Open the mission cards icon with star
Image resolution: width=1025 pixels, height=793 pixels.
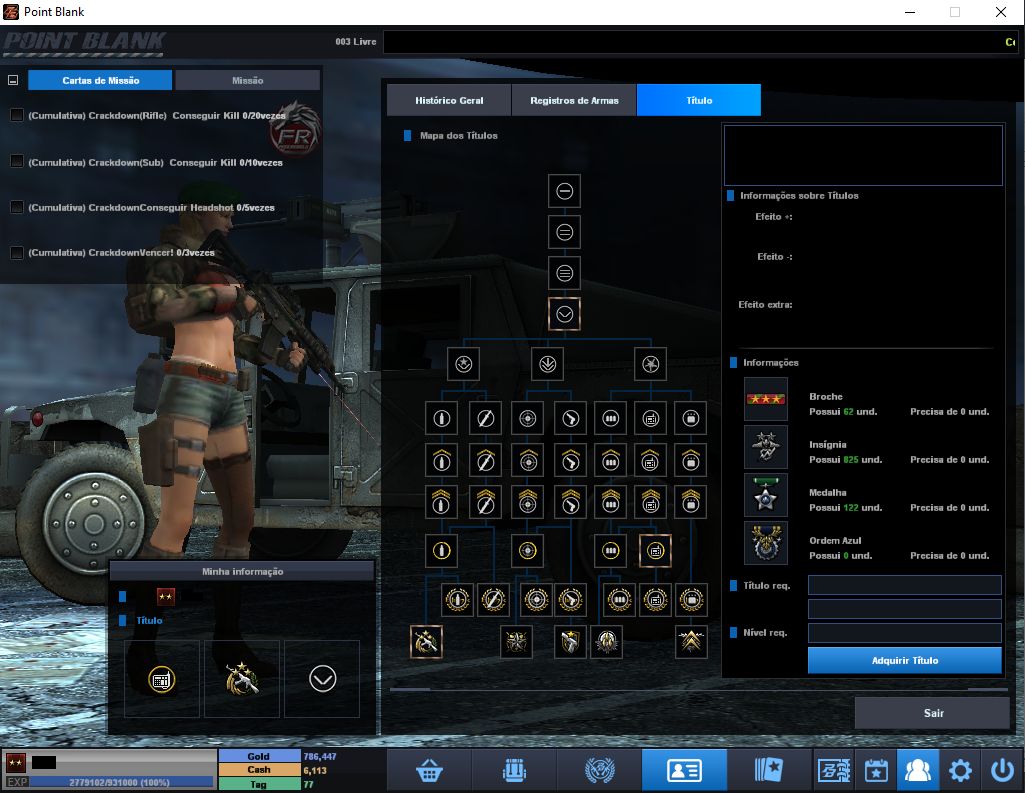click(x=769, y=770)
